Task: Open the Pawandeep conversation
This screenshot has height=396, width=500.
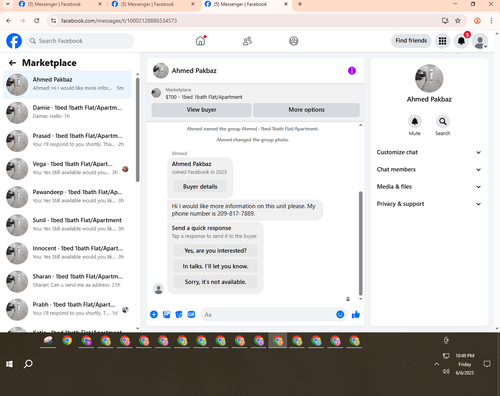Action: tap(68, 197)
